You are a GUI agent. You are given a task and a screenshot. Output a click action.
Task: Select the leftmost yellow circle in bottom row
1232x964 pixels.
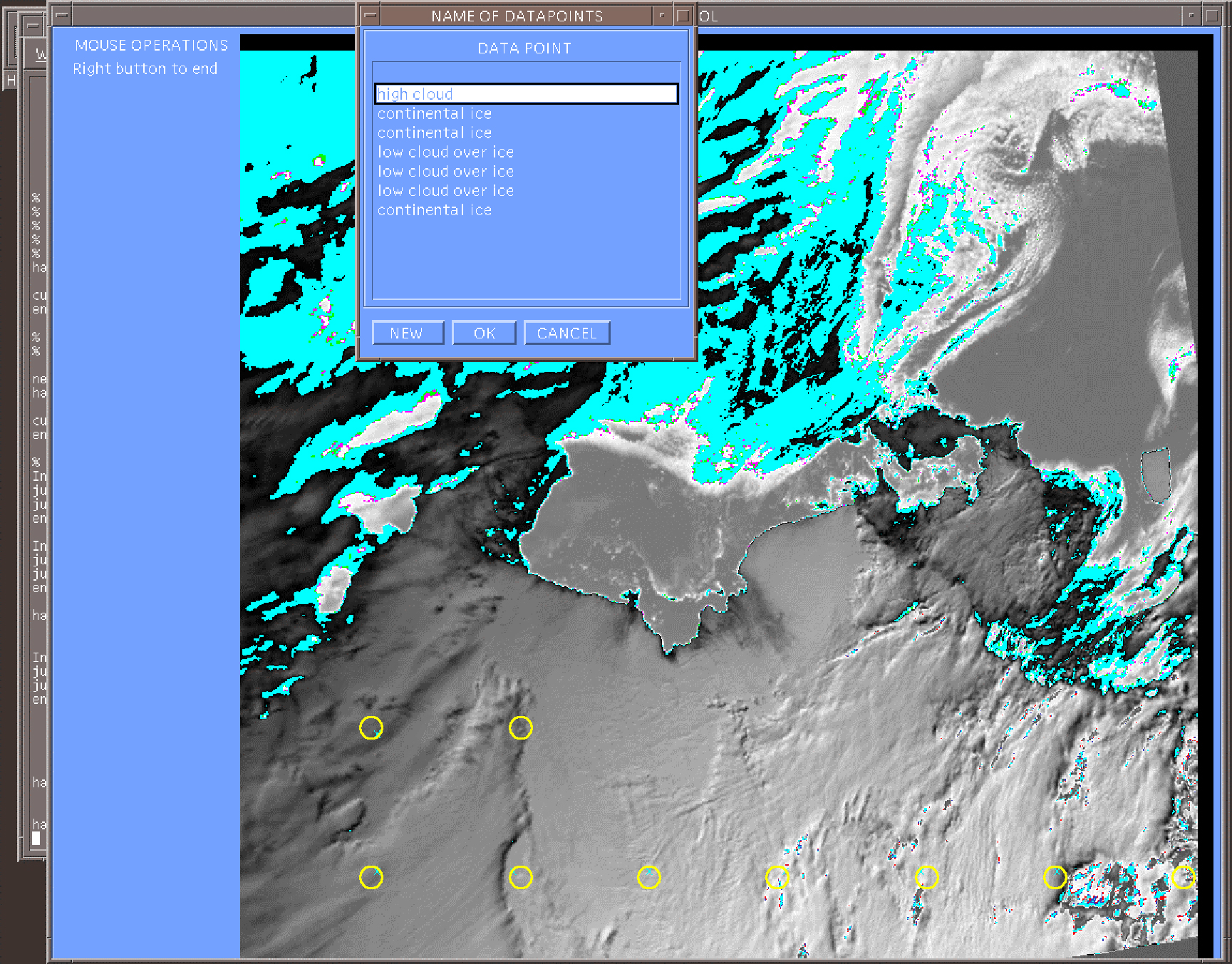(371, 877)
